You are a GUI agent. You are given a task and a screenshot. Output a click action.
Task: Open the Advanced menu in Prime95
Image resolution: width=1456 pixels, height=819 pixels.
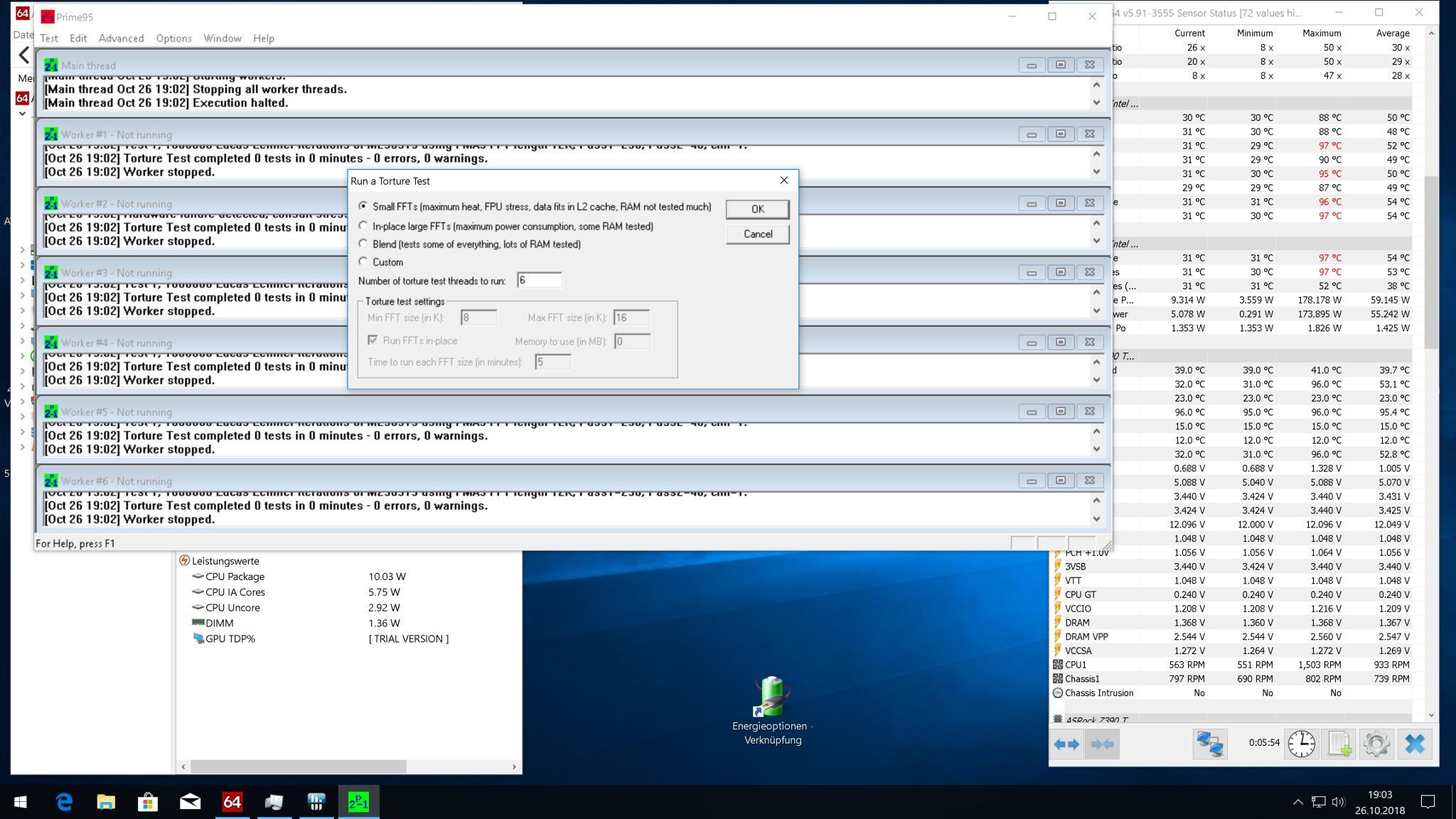coord(121,38)
